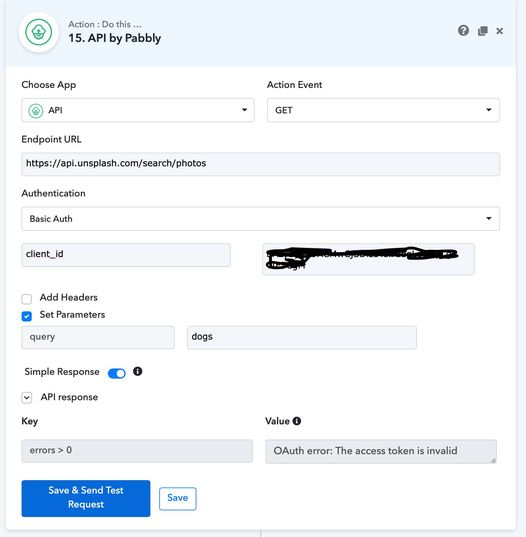This screenshot has height=537, width=526.
Task: Click the info icon beside Simple Response
Action: coord(138,371)
